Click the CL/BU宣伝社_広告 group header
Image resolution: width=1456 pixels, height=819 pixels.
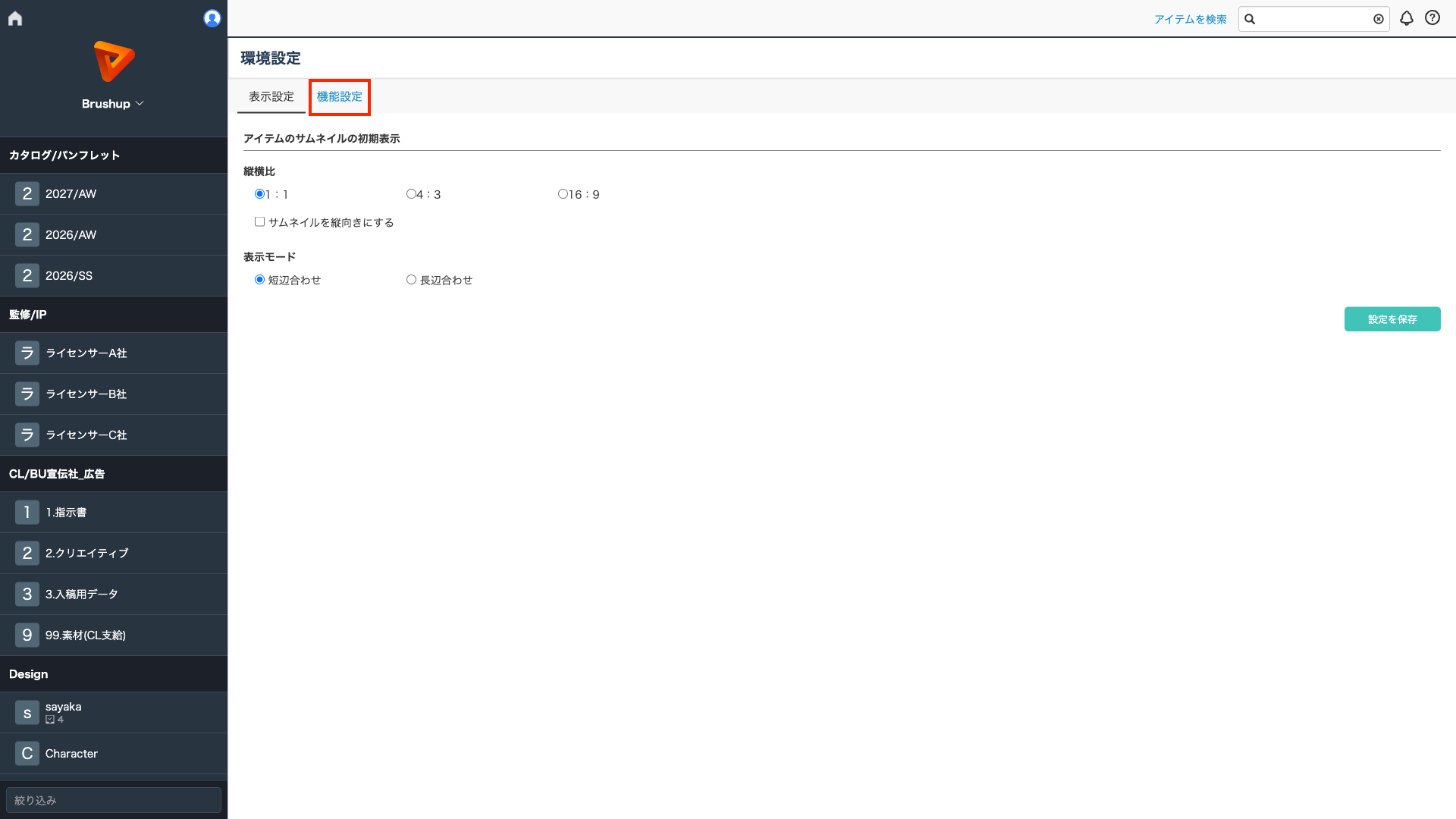pyautogui.click(x=114, y=474)
